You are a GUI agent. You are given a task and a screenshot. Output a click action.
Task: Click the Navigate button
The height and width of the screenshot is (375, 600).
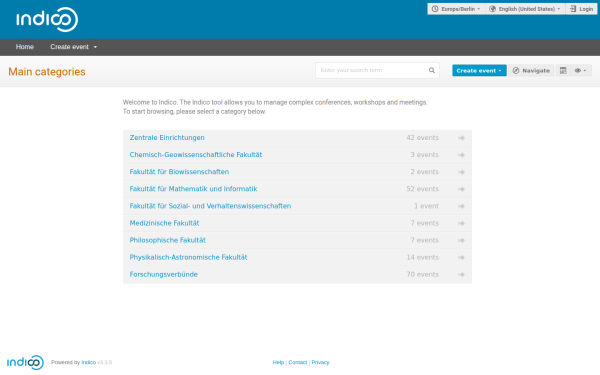pos(531,70)
